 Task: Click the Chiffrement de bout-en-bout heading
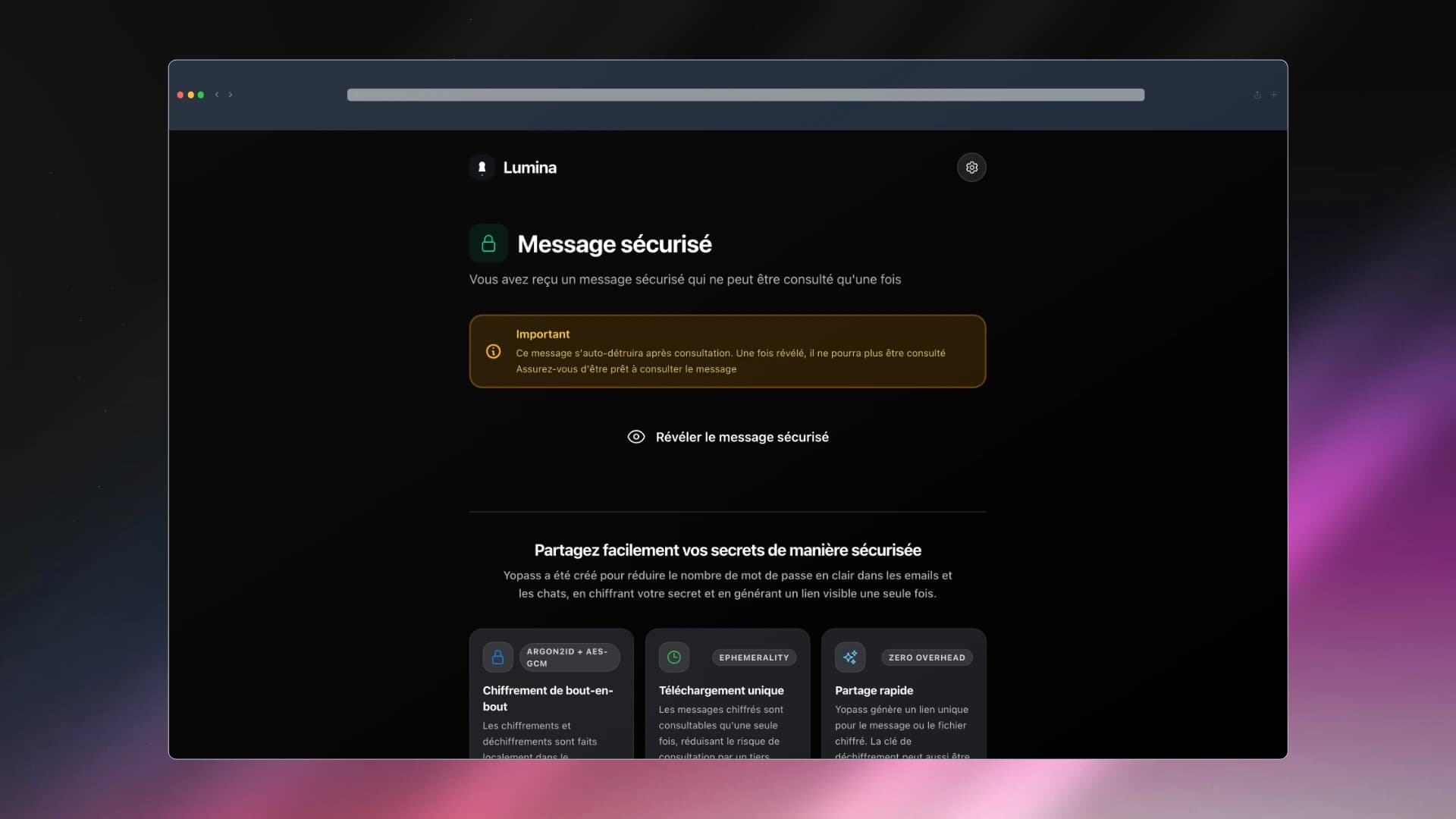[548, 698]
